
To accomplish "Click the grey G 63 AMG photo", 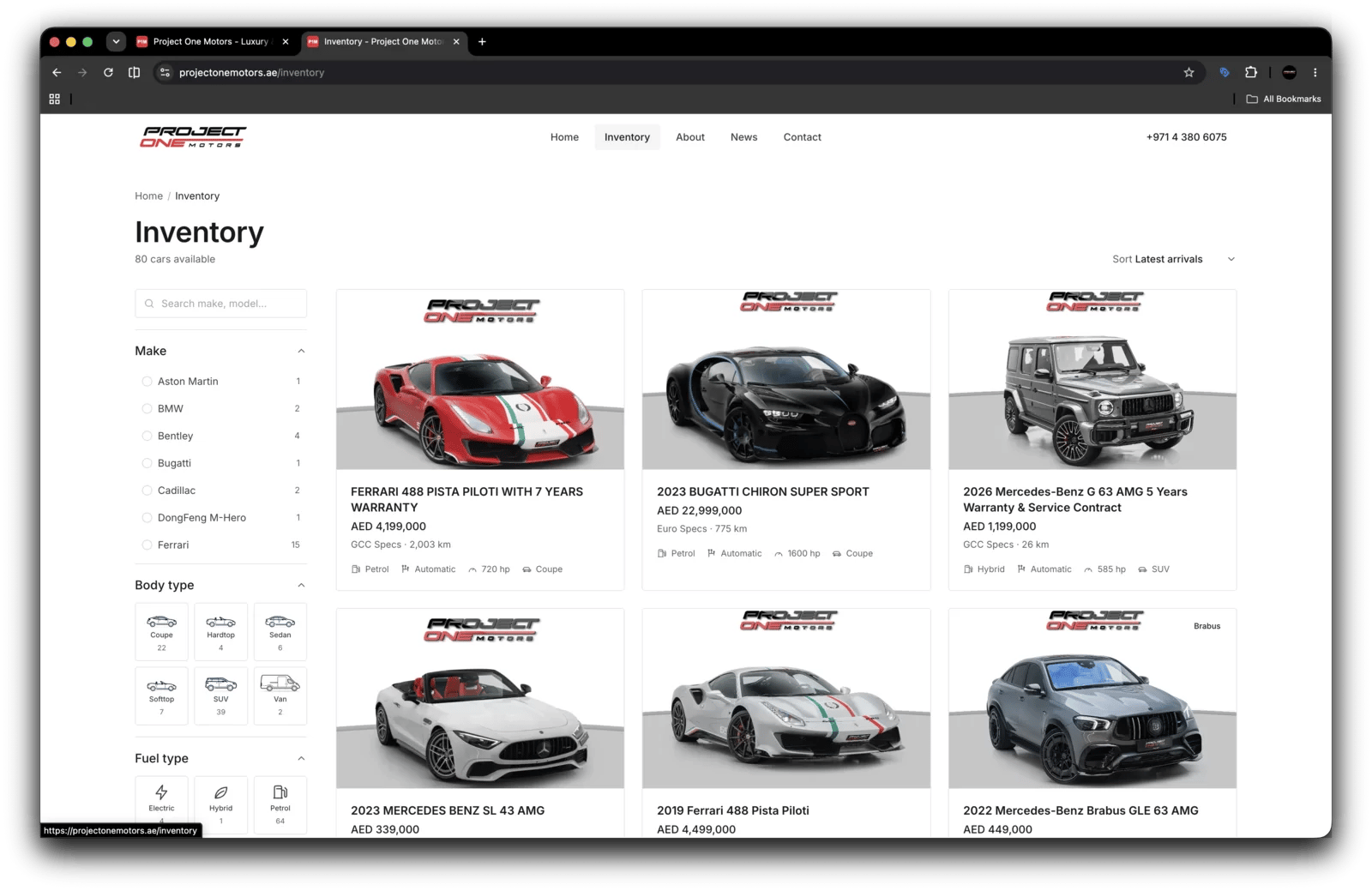I will click(x=1092, y=380).
